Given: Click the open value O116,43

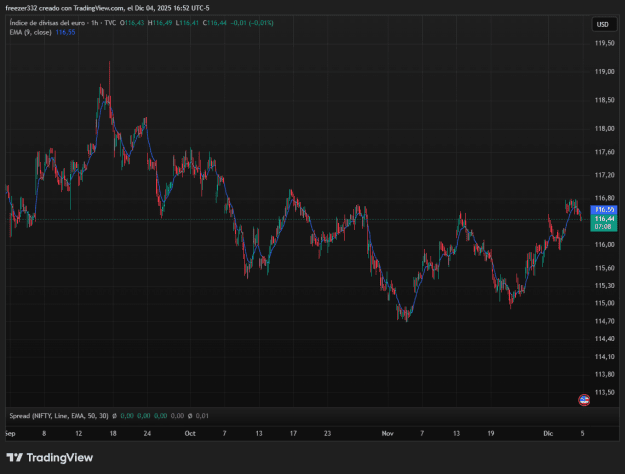Looking at the screenshot, I should pyautogui.click(x=132, y=23).
